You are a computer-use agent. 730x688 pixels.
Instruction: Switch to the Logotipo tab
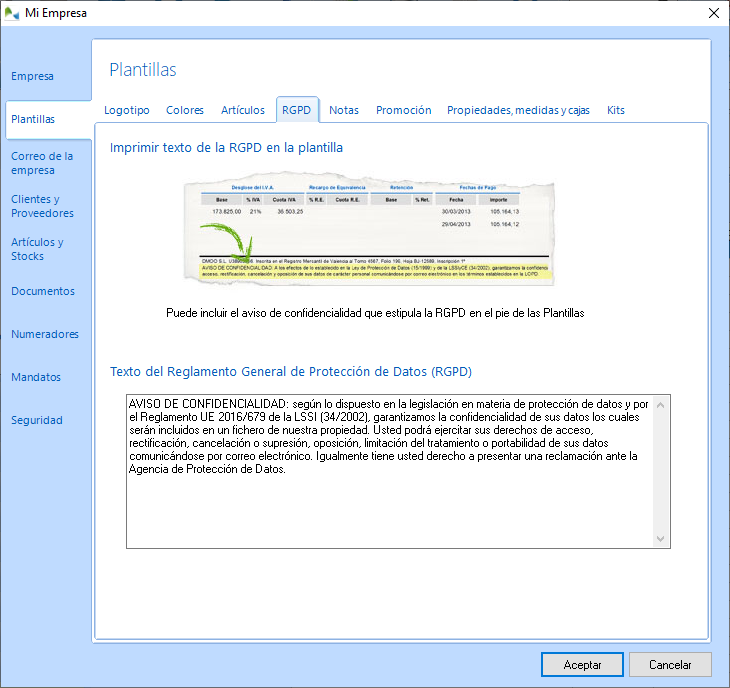[127, 110]
